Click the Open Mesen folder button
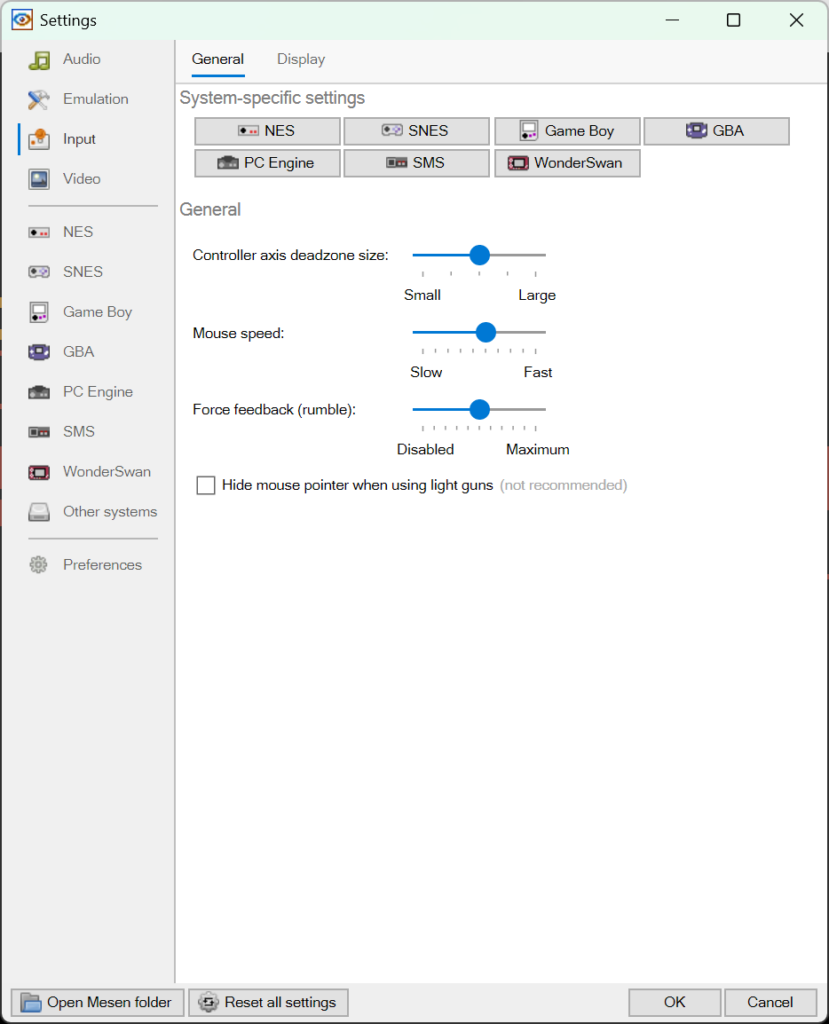The width and height of the screenshot is (829, 1024). click(x=98, y=1002)
